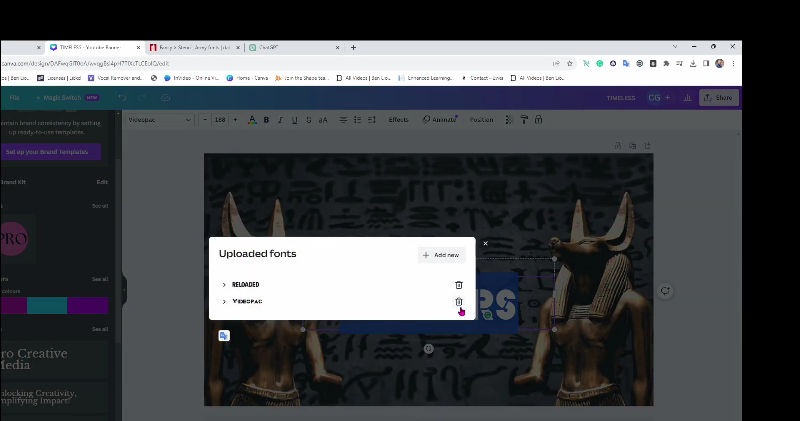The width and height of the screenshot is (800, 421).
Task: Collapse the side panel handle
Action: pyautogui.click(x=124, y=290)
